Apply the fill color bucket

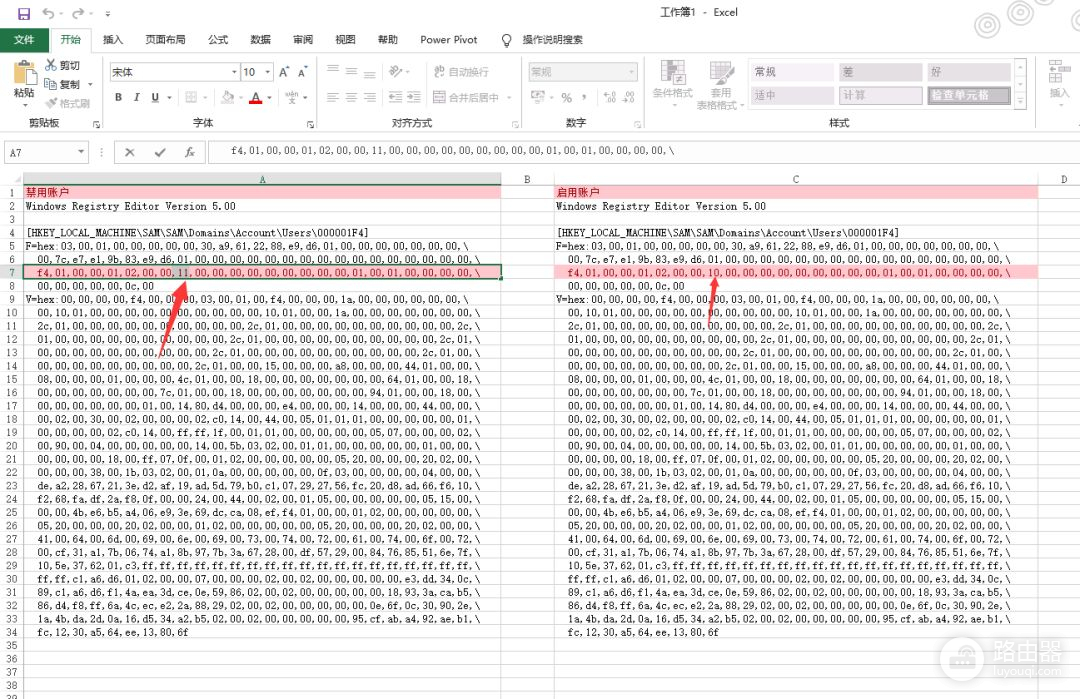(x=227, y=97)
